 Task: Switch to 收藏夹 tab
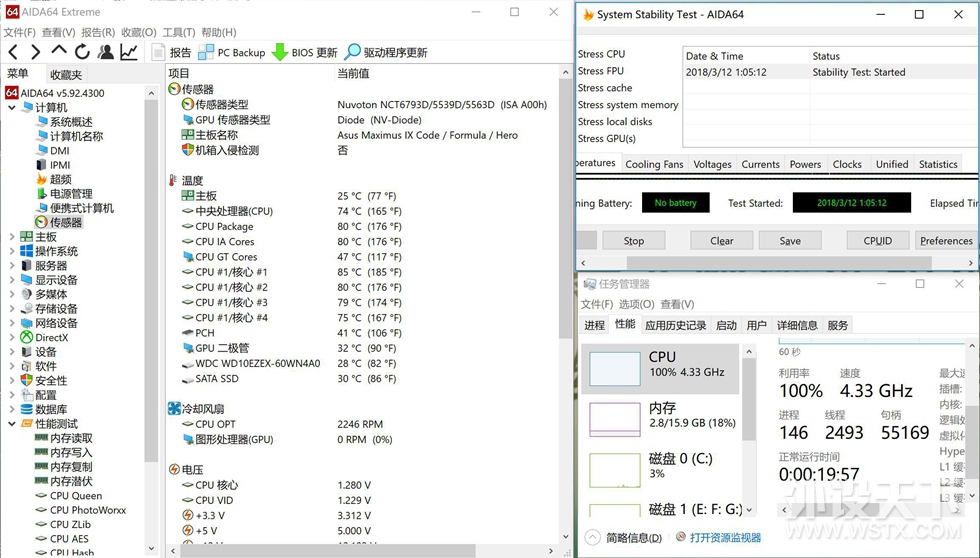point(66,74)
